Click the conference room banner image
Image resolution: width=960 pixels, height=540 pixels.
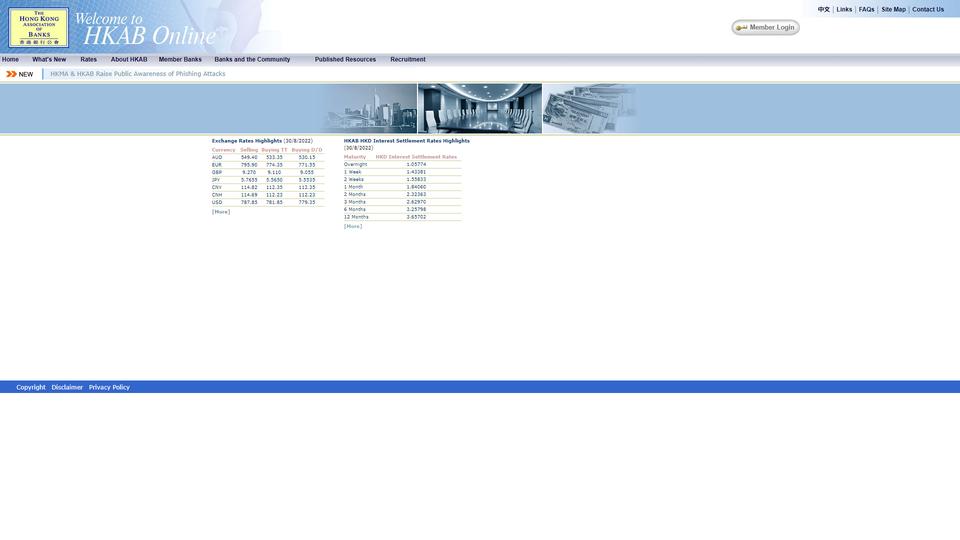pos(480,108)
